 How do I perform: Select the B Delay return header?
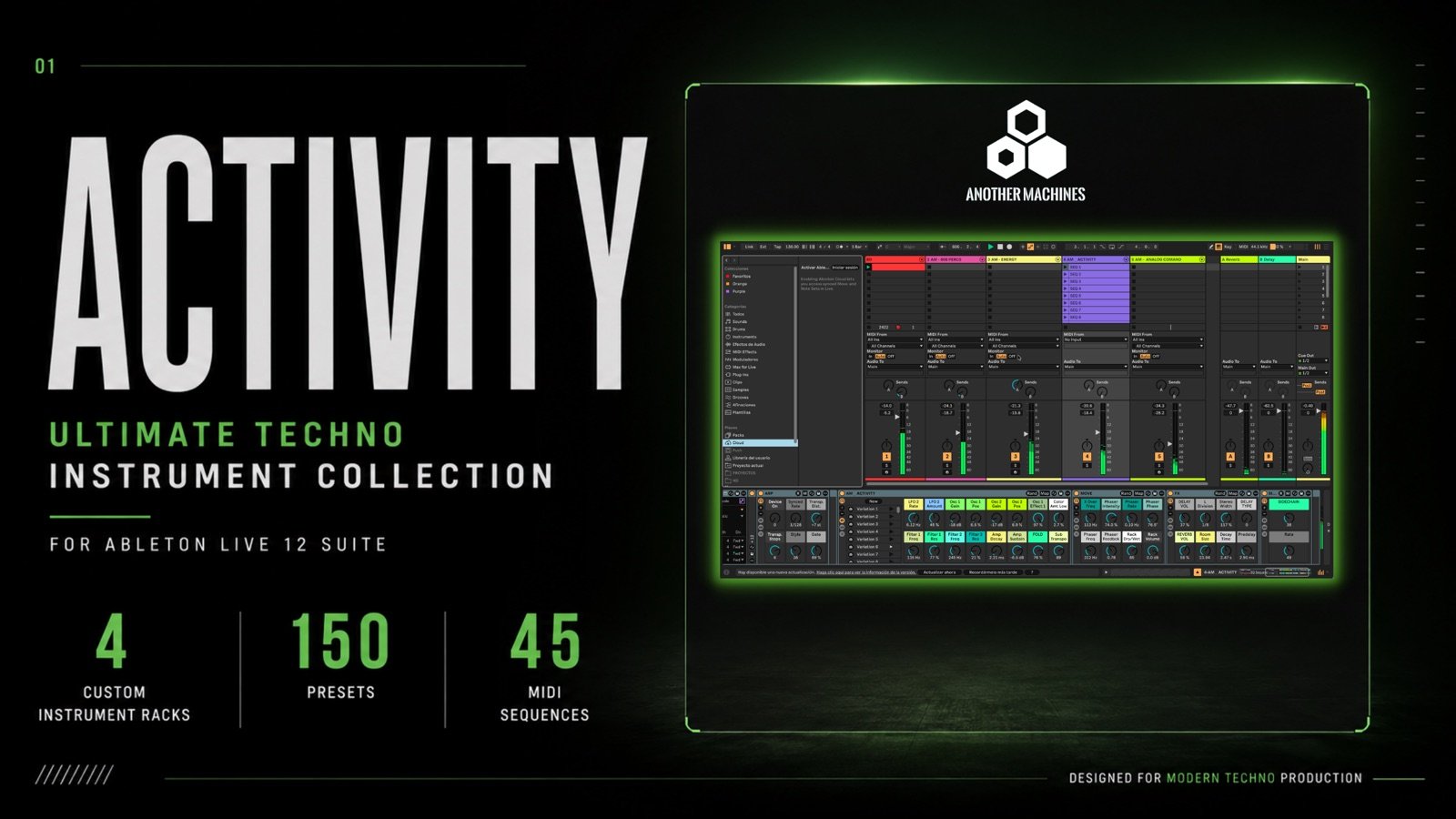(1277, 259)
